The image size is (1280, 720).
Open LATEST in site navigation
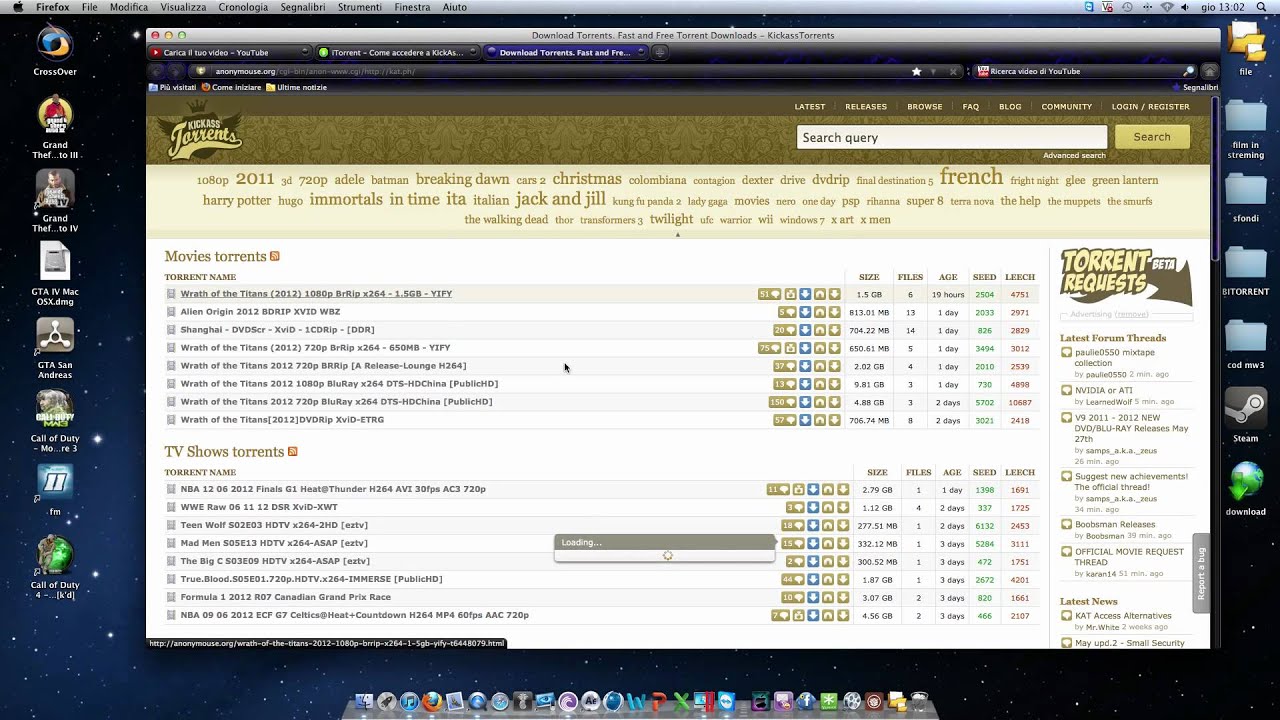point(810,107)
